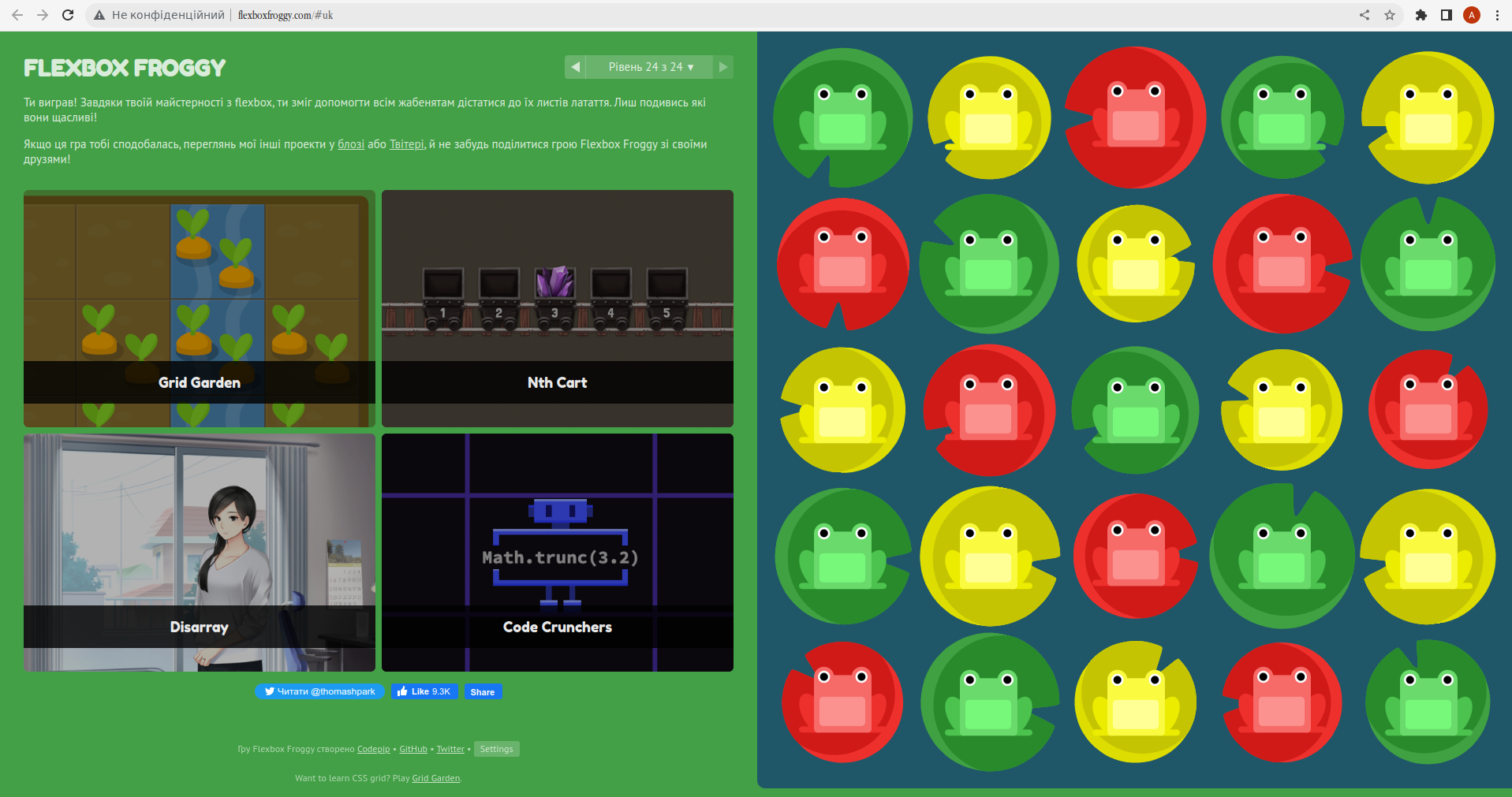
Task: Click the red frog in the second row, first column
Action: [x=842, y=261]
